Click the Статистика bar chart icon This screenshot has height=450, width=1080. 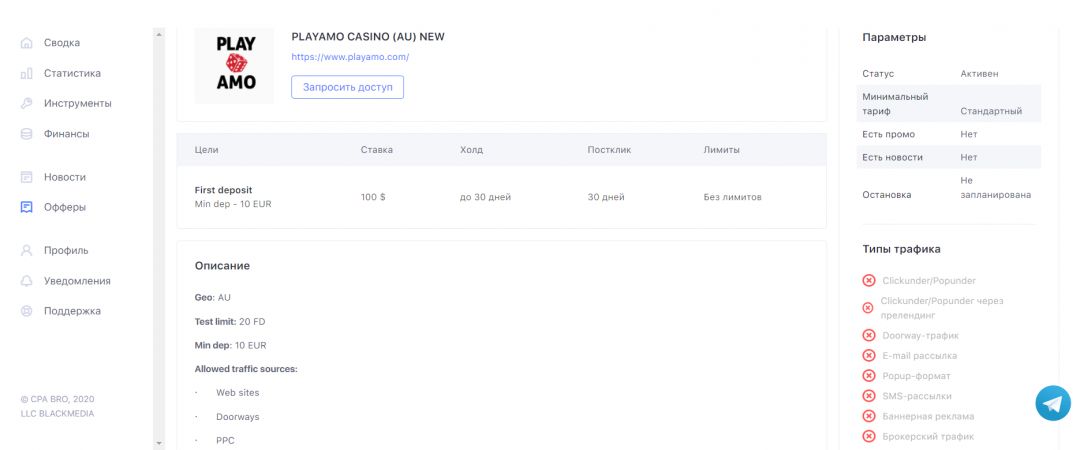pyautogui.click(x=27, y=74)
